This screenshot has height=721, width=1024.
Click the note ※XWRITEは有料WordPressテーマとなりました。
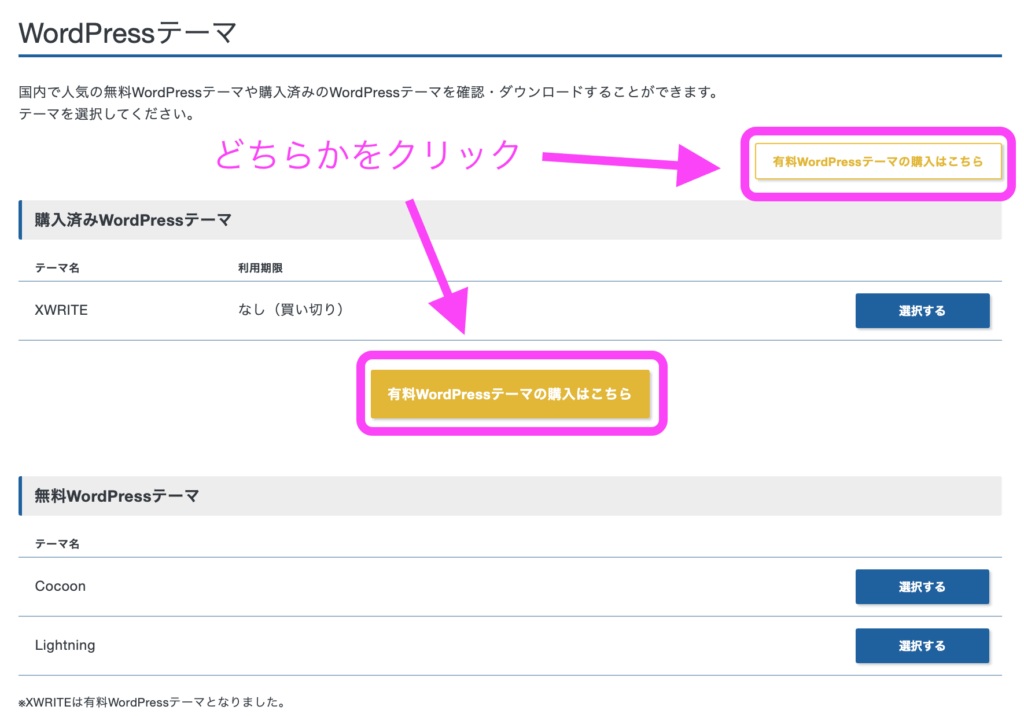(152, 702)
